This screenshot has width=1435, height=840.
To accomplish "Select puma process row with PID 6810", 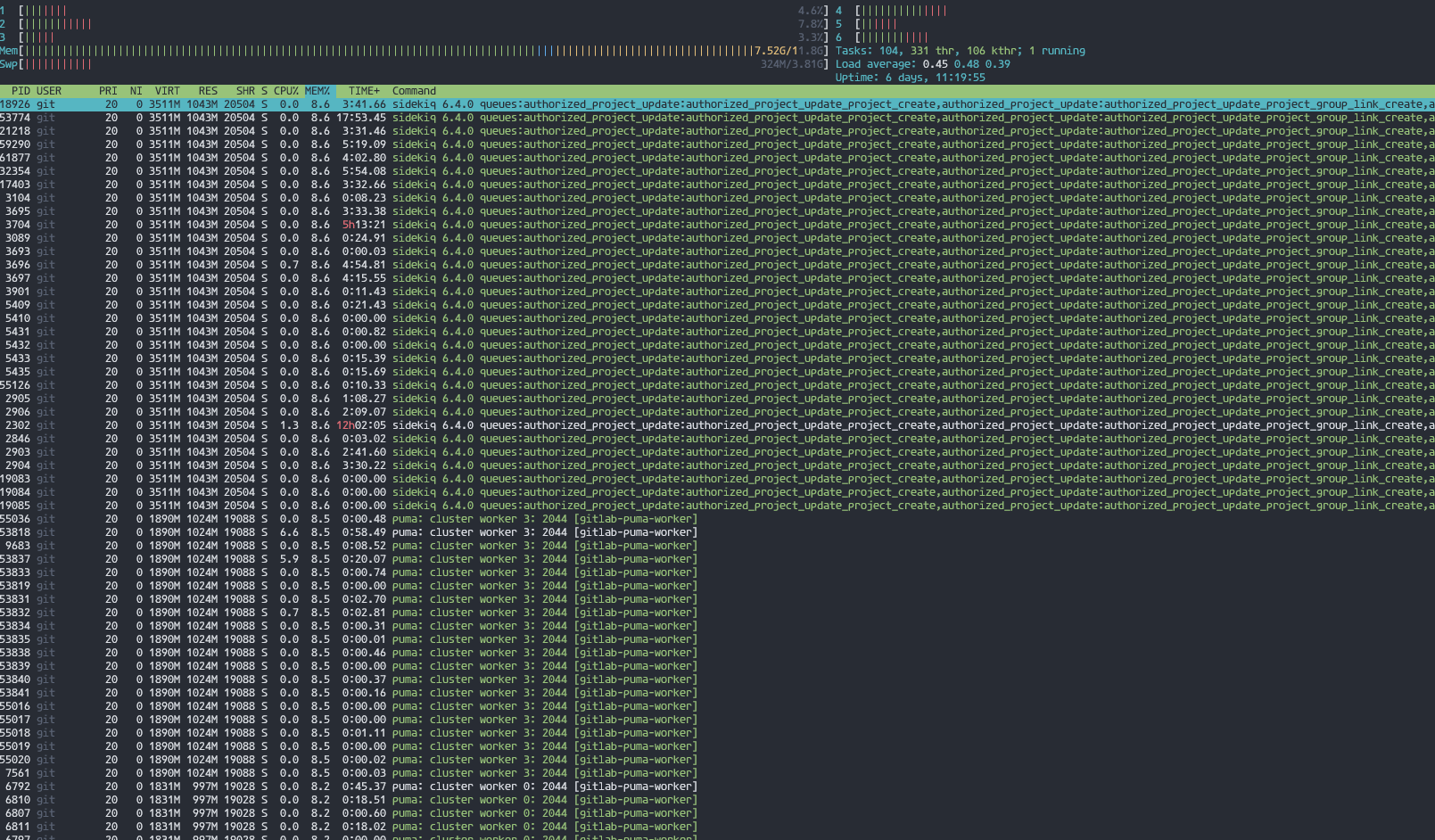I will coord(717,800).
